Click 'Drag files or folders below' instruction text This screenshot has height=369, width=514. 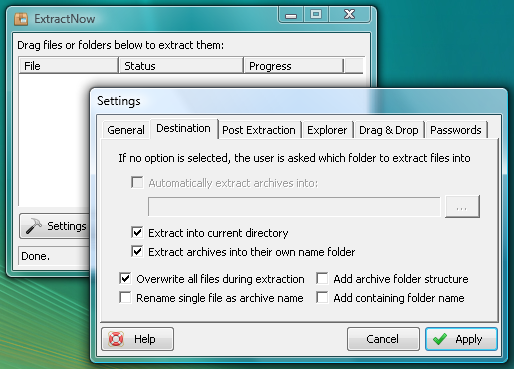[121, 45]
